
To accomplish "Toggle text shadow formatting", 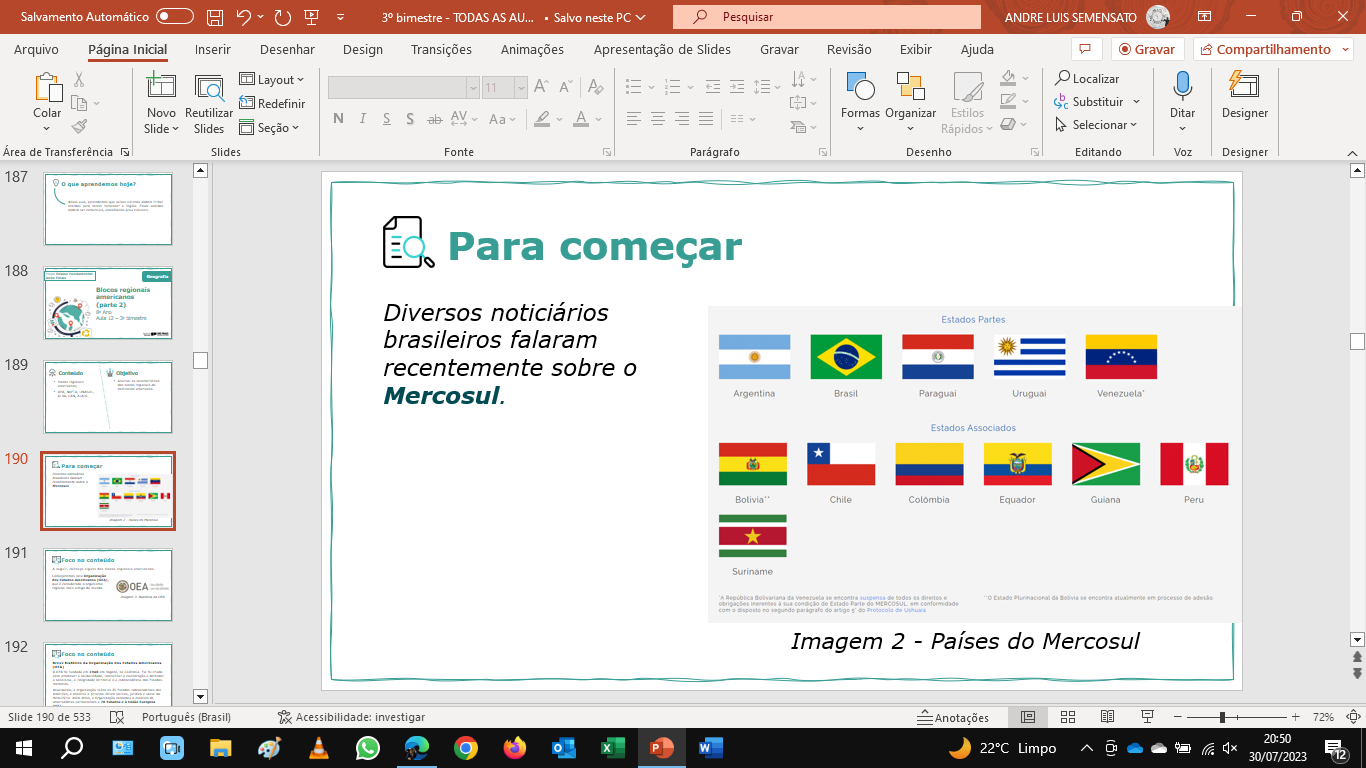I will pos(410,119).
